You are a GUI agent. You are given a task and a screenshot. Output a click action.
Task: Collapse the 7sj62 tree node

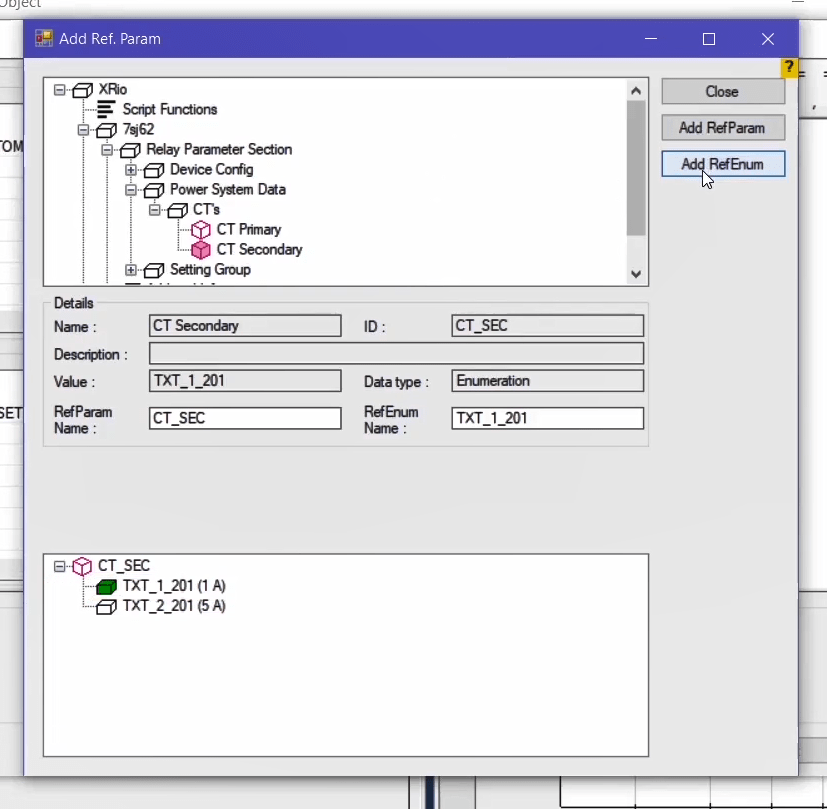(84, 130)
